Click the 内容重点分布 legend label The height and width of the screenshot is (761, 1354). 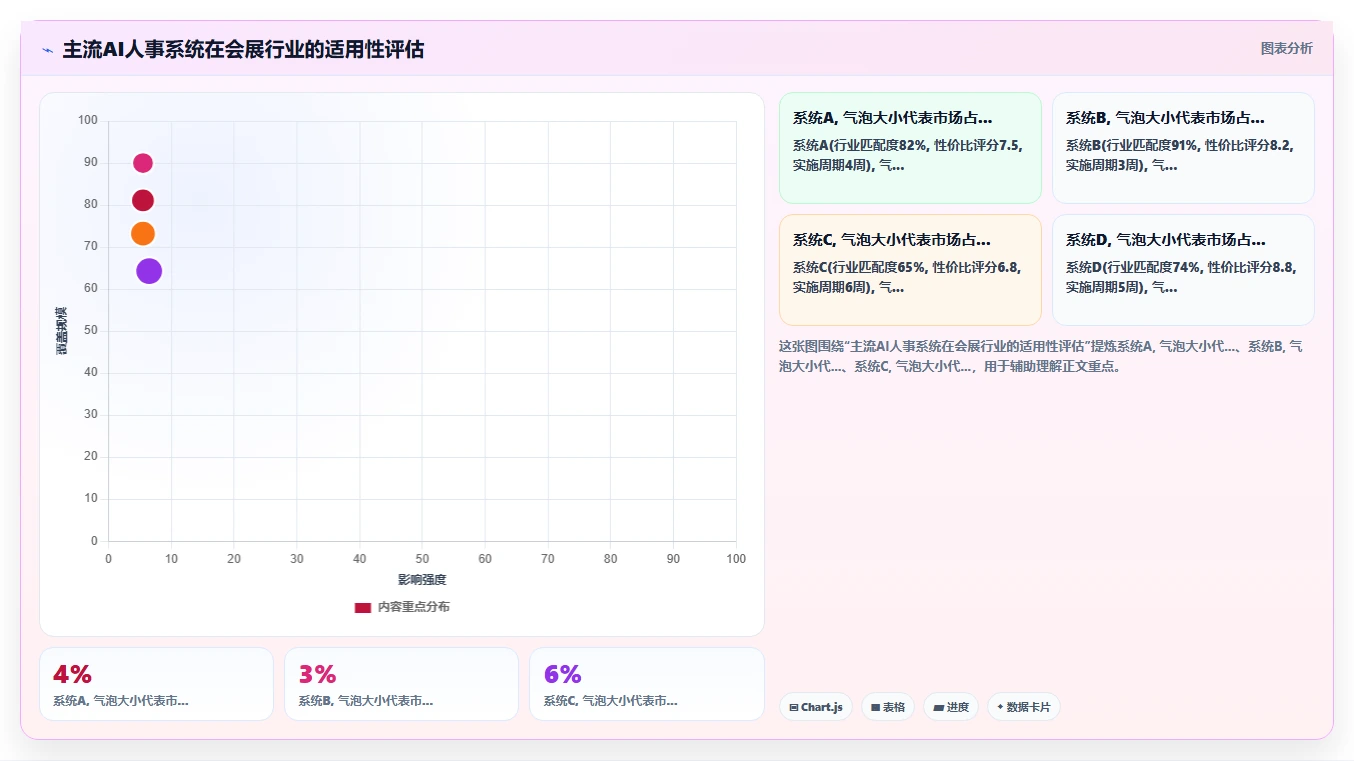pos(413,607)
